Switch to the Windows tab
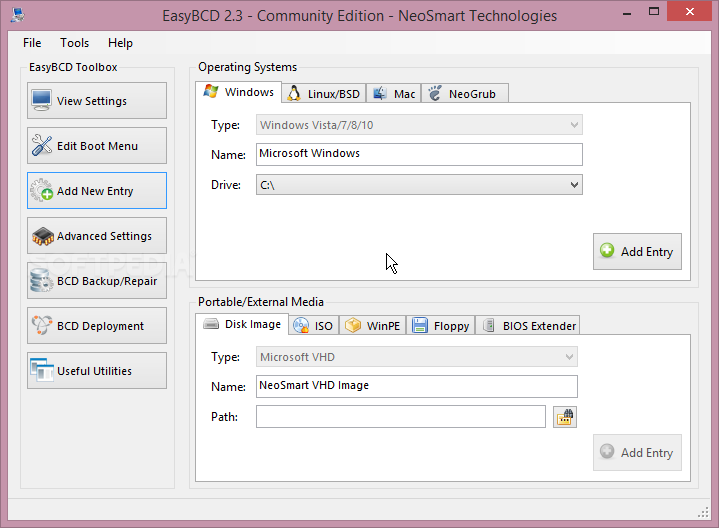719x528 pixels. click(x=238, y=92)
